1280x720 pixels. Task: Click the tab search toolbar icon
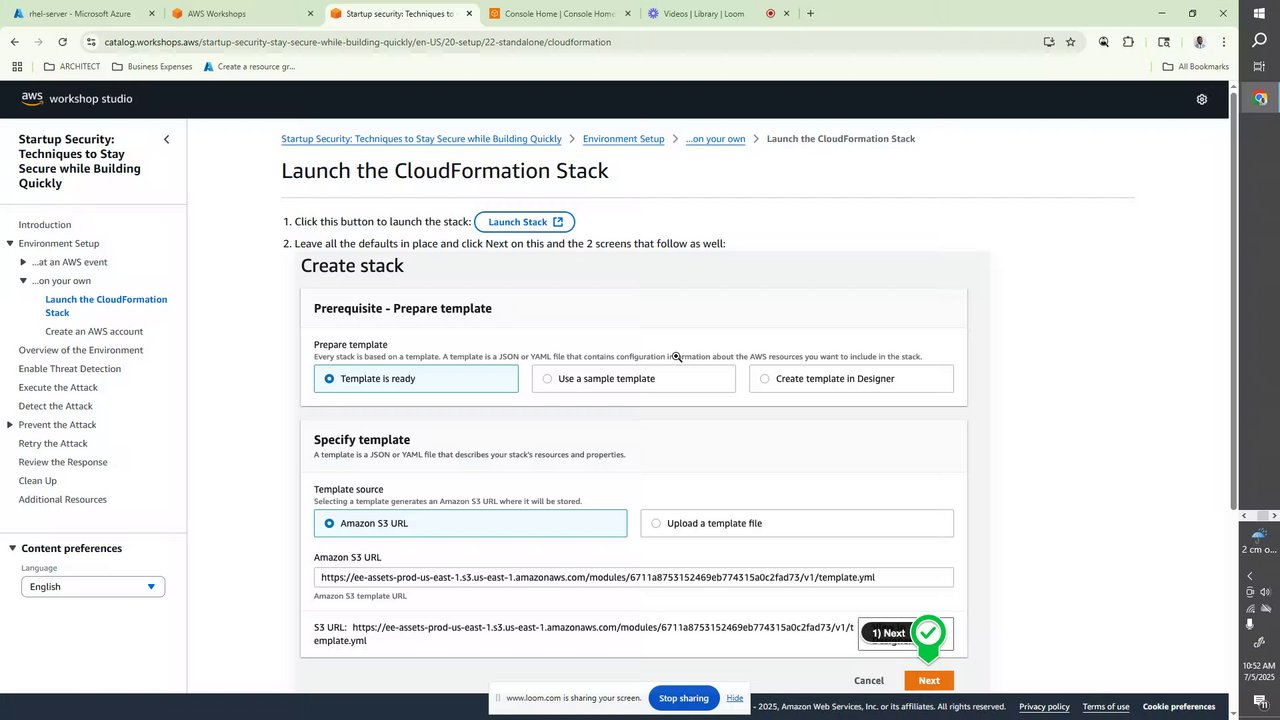[x=1164, y=42]
